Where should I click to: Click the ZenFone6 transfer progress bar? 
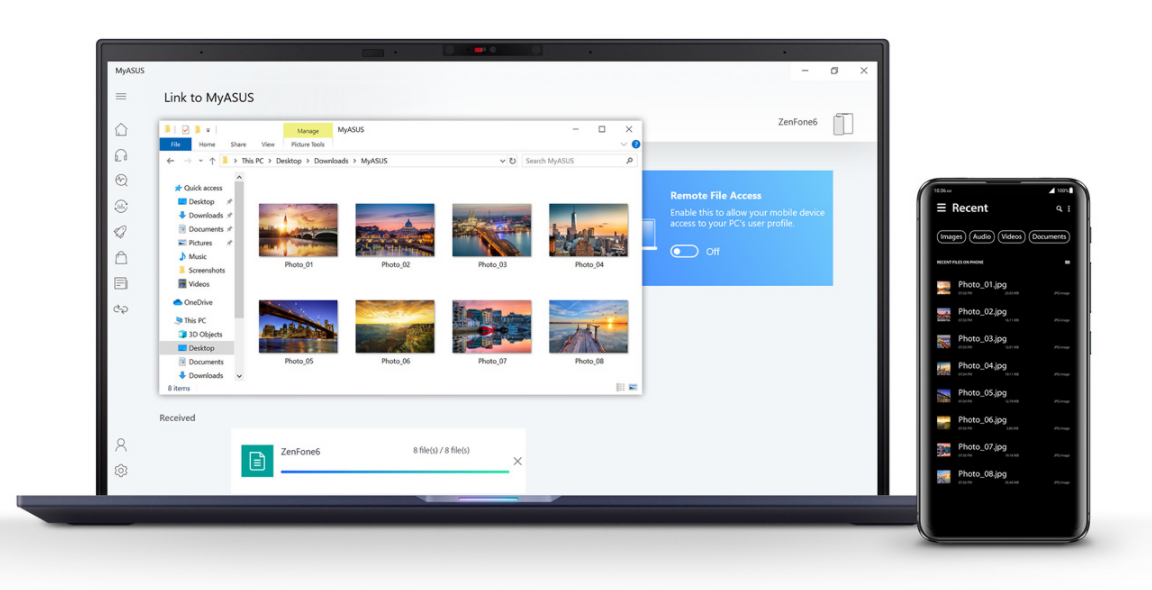395,472
